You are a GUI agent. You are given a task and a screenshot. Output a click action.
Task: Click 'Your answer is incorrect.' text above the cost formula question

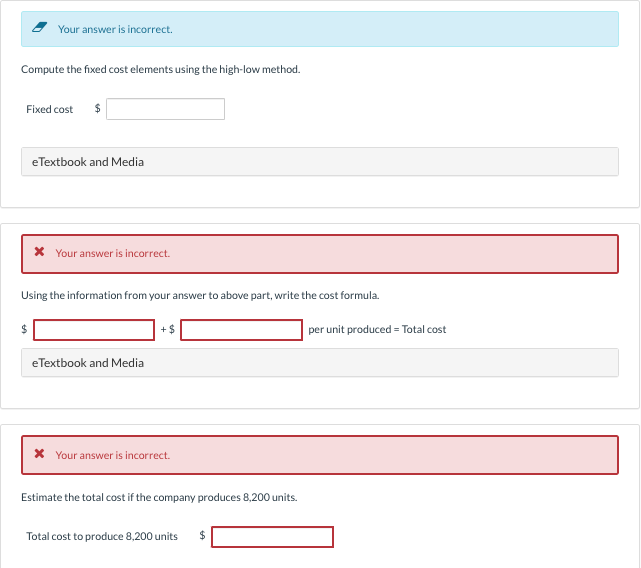113,253
